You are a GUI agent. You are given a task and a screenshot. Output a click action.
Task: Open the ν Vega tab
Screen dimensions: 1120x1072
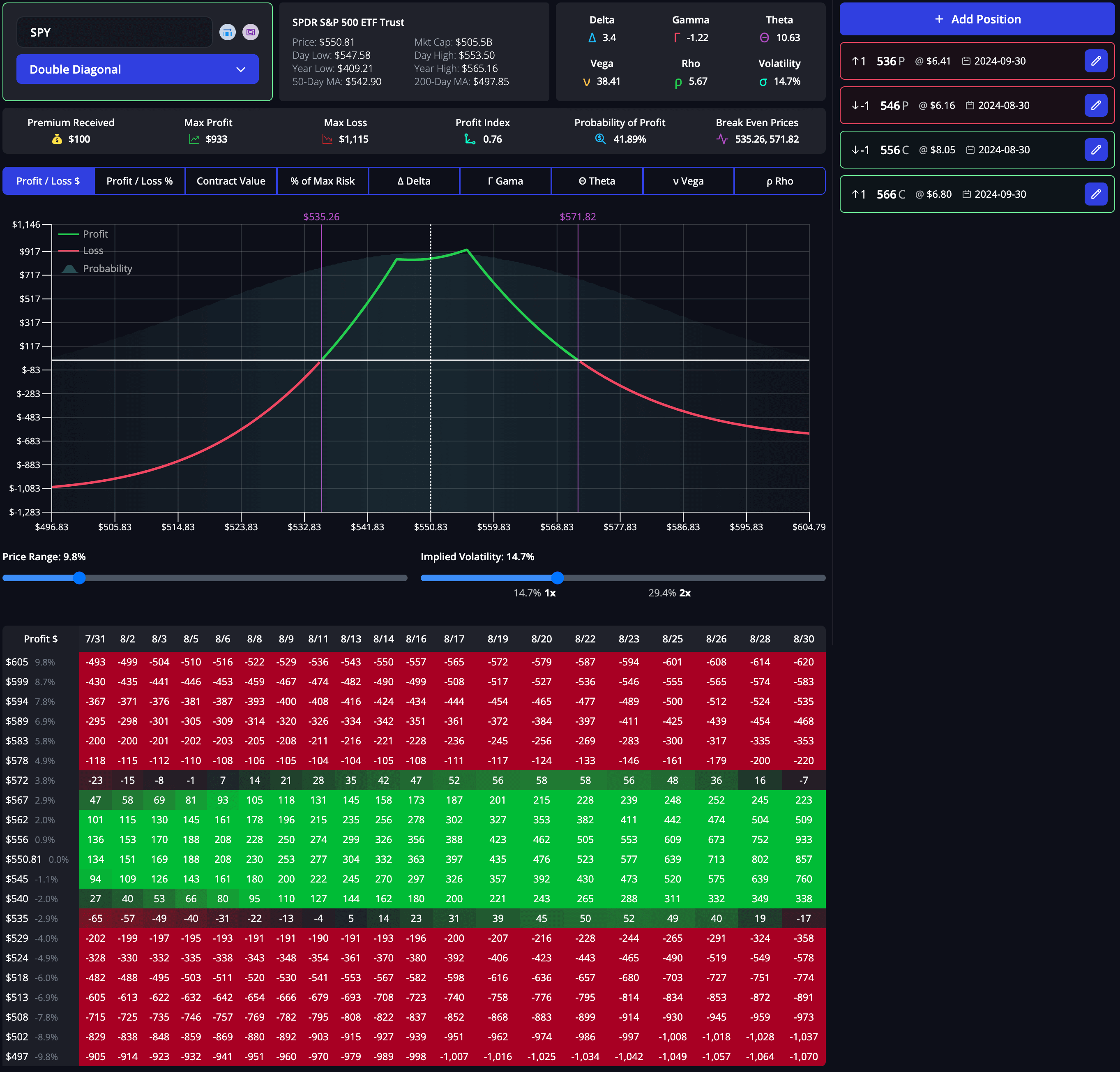tap(688, 180)
